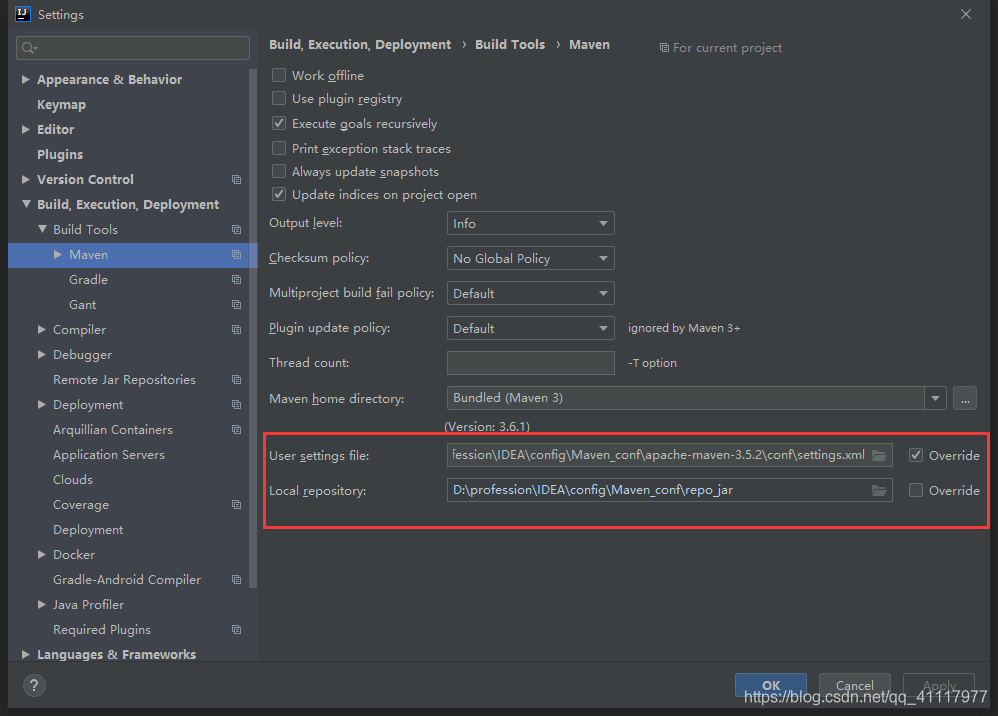This screenshot has width=998, height=716.
Task: Select Plugins in the settings tree
Action: pos(60,155)
